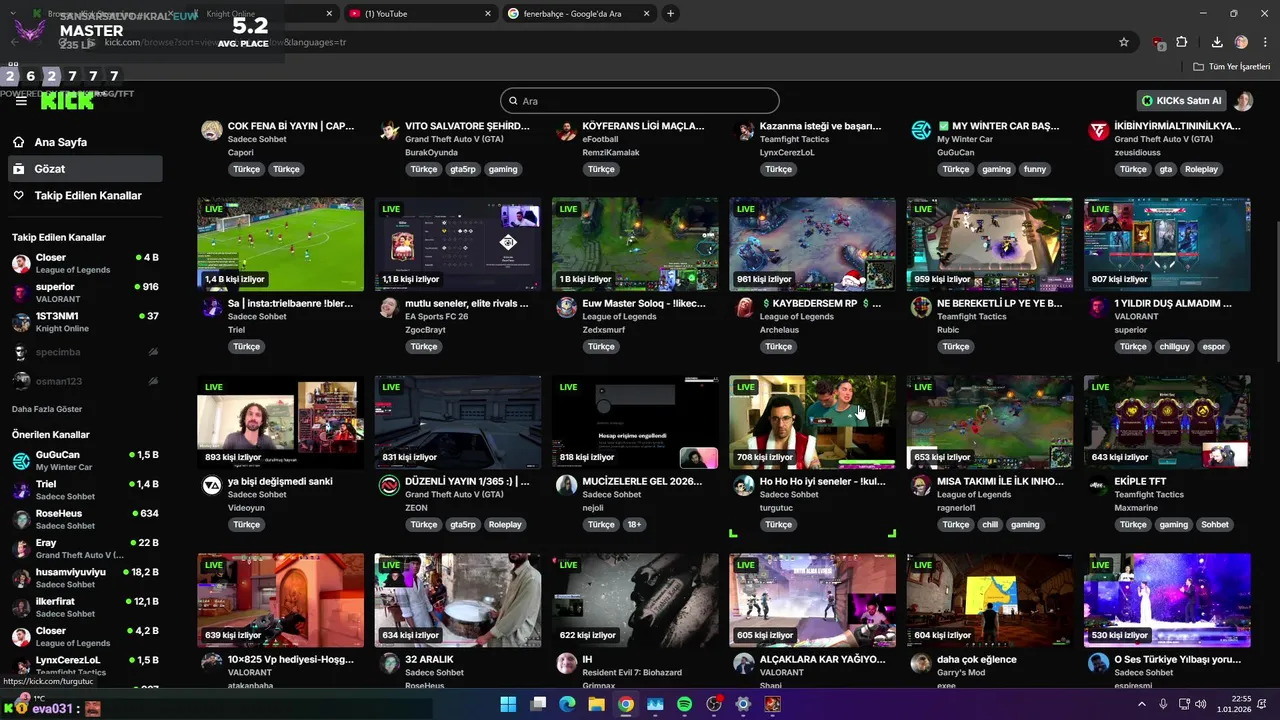Click ZEON channel avatar icon

tap(389, 486)
